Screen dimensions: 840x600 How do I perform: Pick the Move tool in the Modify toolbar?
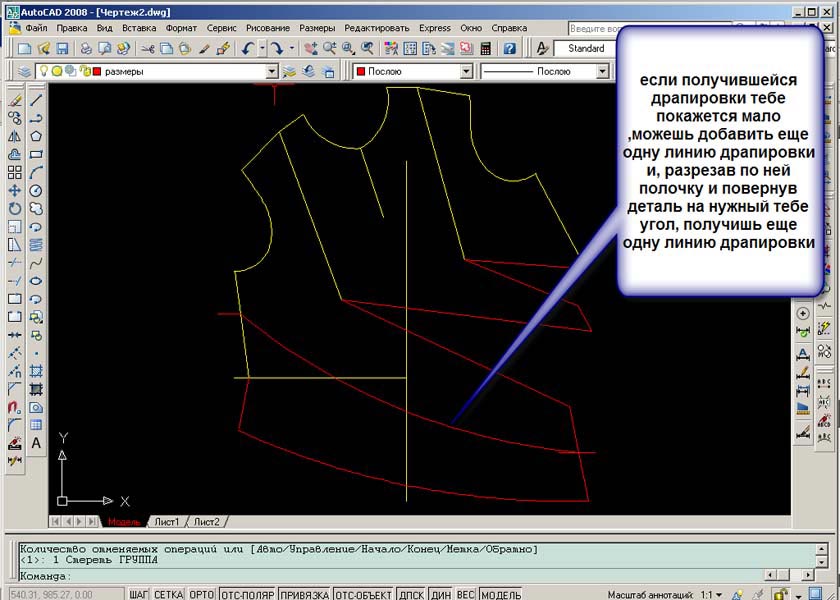tap(15, 190)
